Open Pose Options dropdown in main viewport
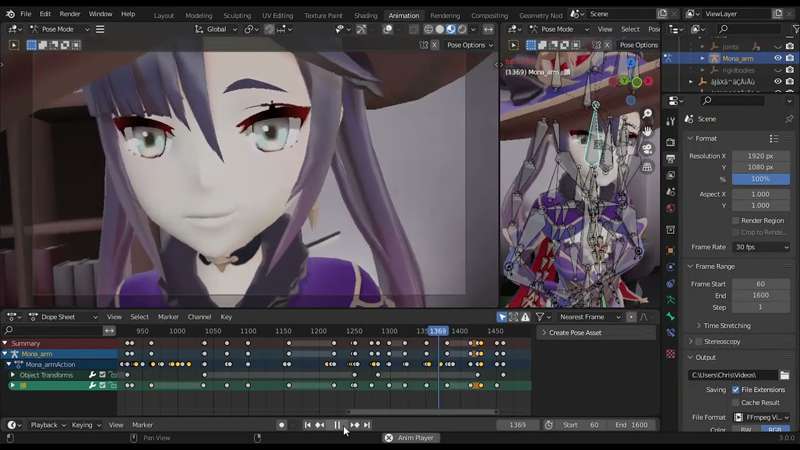Image resolution: width=800 pixels, height=450 pixels. click(469, 45)
